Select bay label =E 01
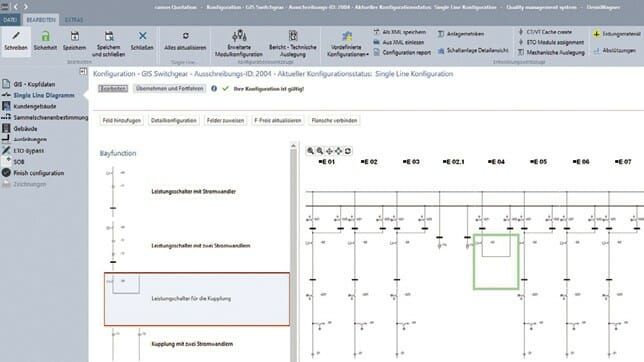 point(327,162)
